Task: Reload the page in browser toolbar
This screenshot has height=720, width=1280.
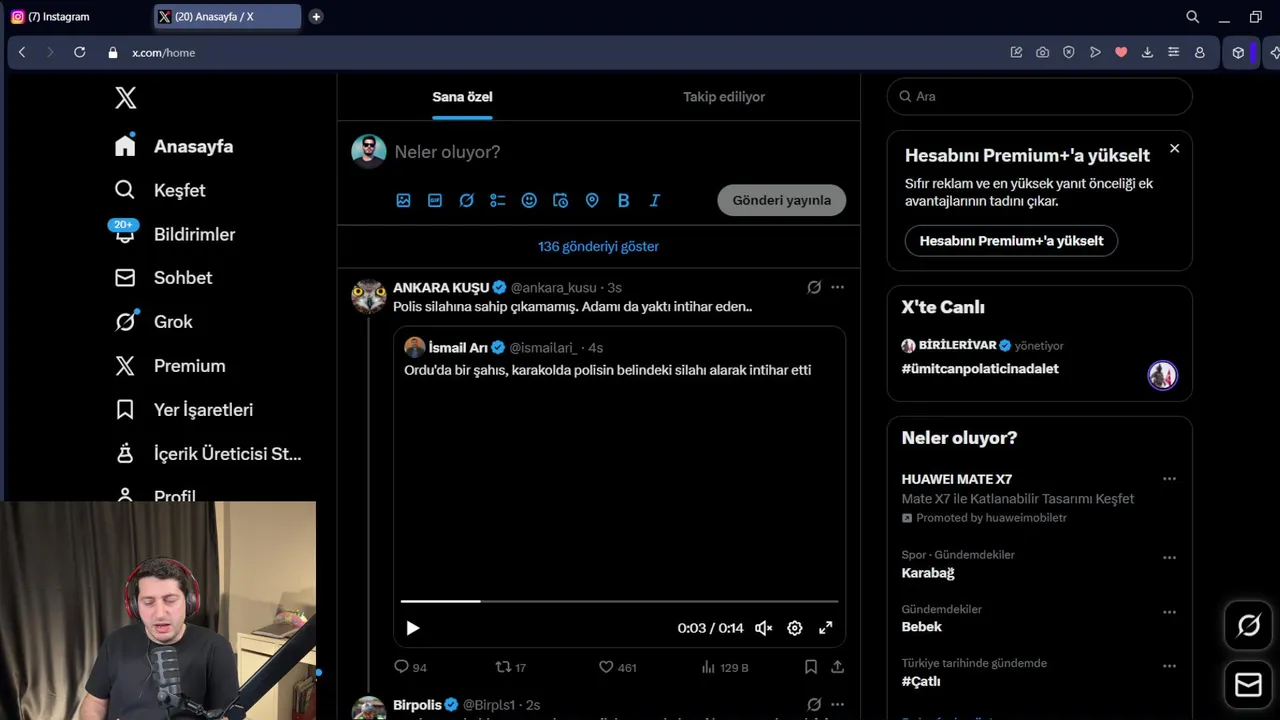Action: tap(80, 52)
